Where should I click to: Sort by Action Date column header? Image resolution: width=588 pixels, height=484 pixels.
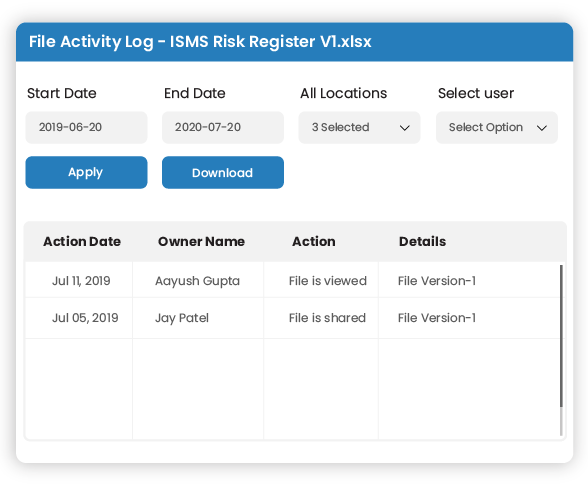pyautogui.click(x=82, y=241)
